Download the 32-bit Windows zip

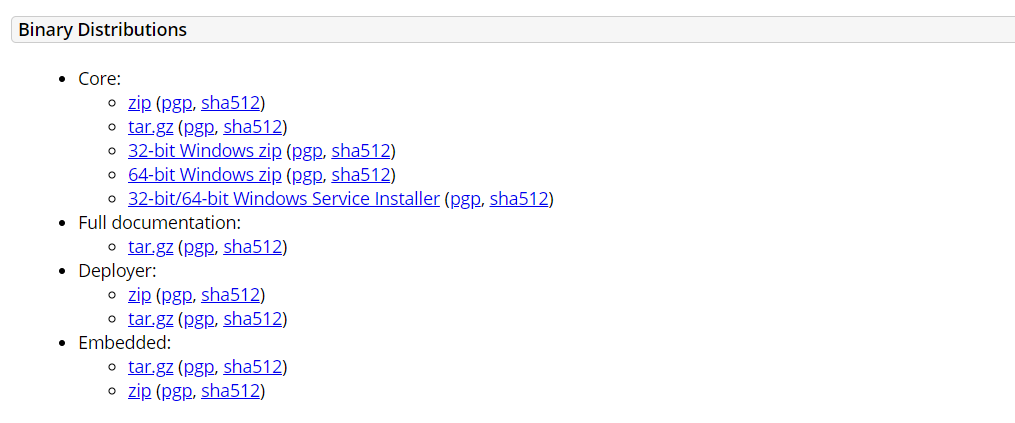pyautogui.click(x=205, y=151)
